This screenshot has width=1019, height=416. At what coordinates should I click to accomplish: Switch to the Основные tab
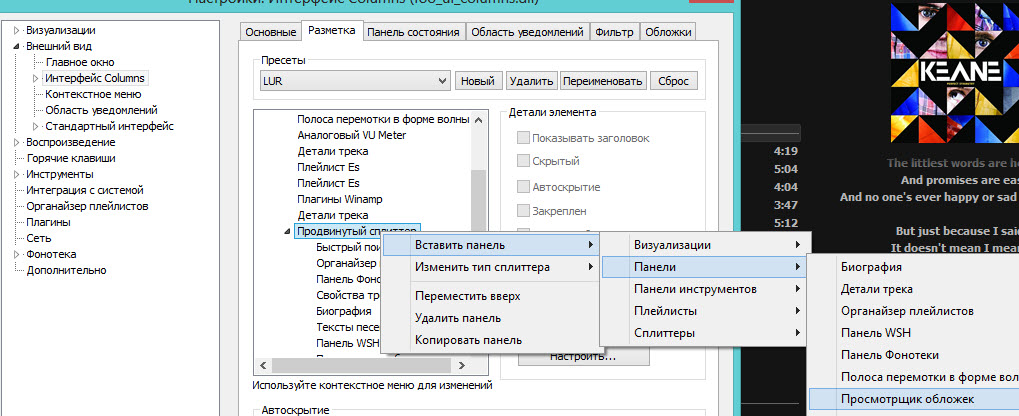(x=270, y=32)
